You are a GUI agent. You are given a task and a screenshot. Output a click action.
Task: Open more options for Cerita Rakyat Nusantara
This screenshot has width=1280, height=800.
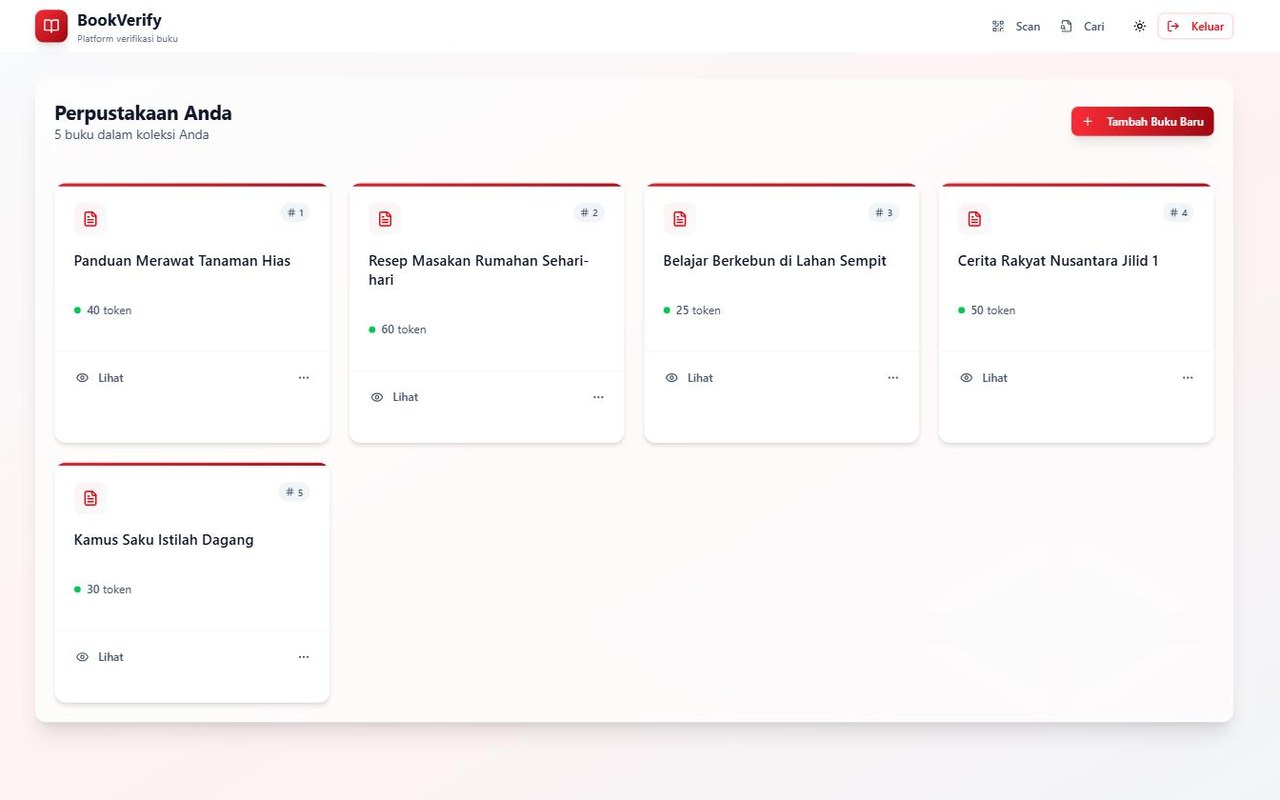pos(1188,378)
